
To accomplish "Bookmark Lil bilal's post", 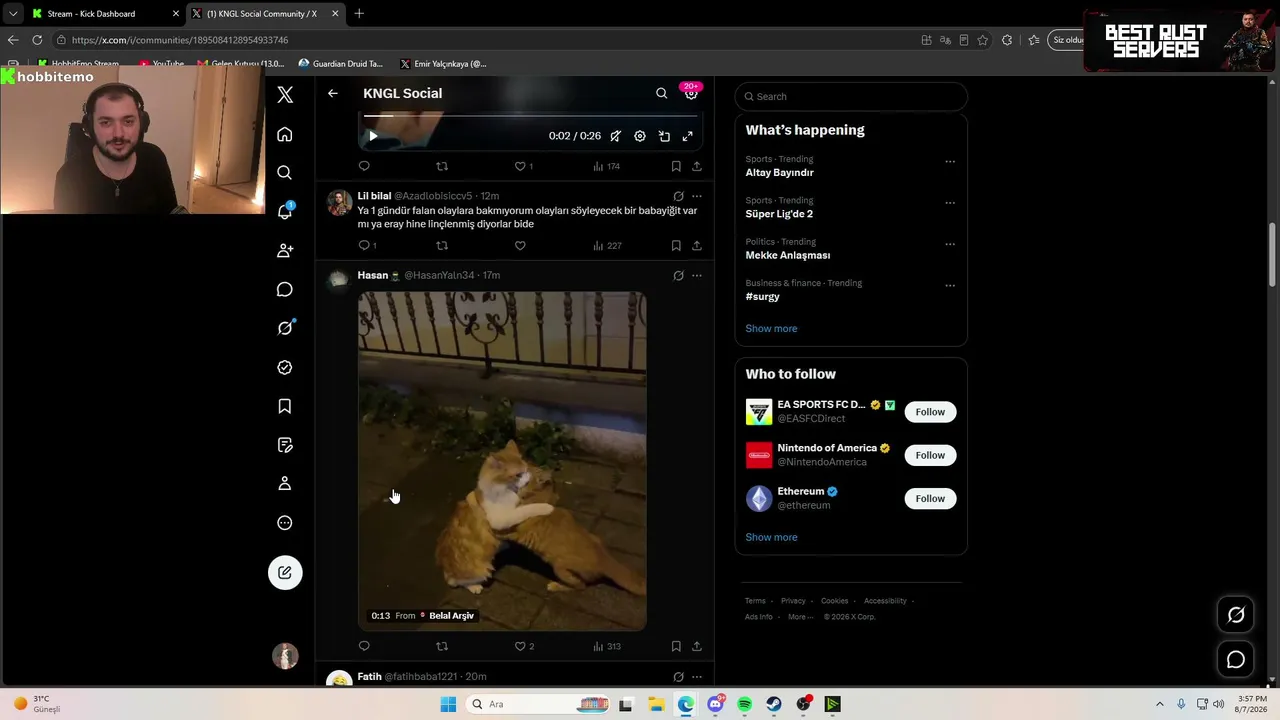I will tap(676, 245).
